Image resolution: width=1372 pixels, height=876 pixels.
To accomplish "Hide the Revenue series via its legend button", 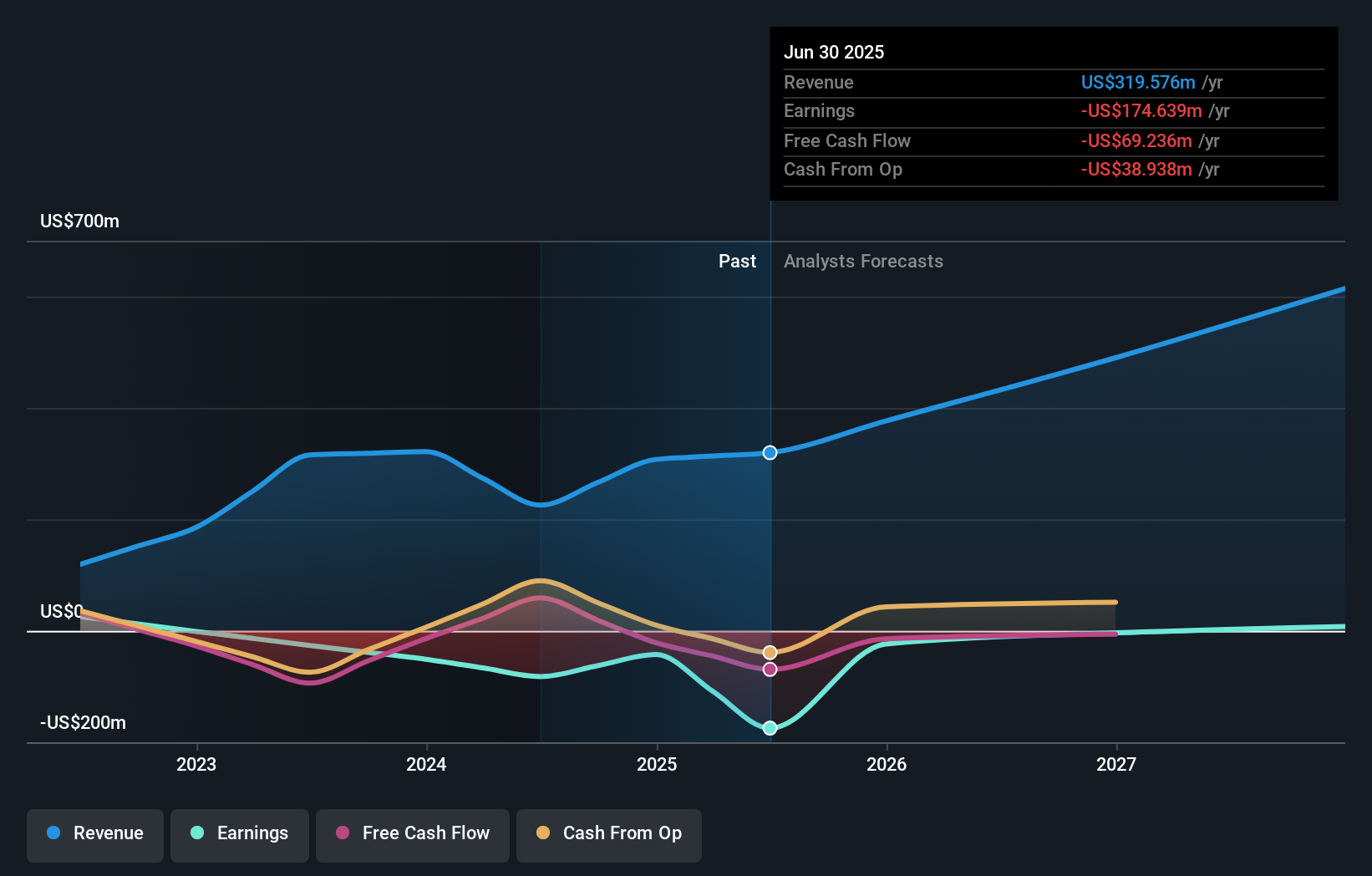I will 94,834.
